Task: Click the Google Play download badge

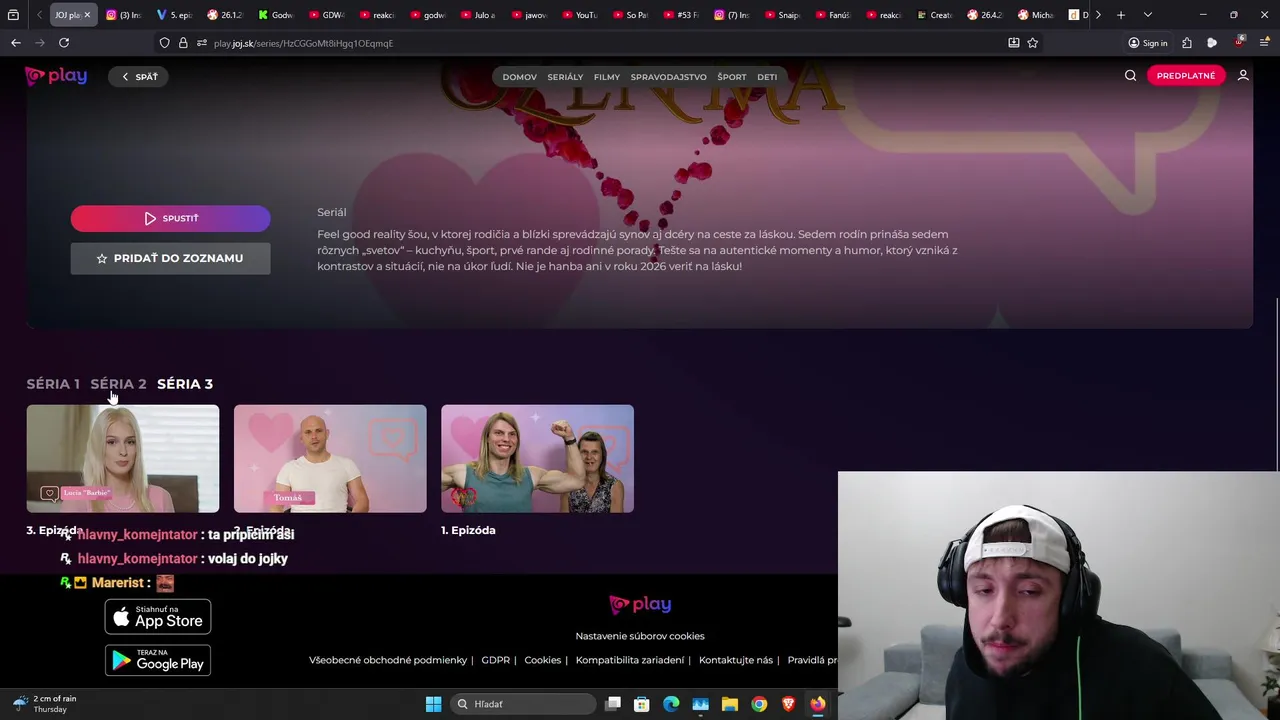Action: pyautogui.click(x=158, y=660)
